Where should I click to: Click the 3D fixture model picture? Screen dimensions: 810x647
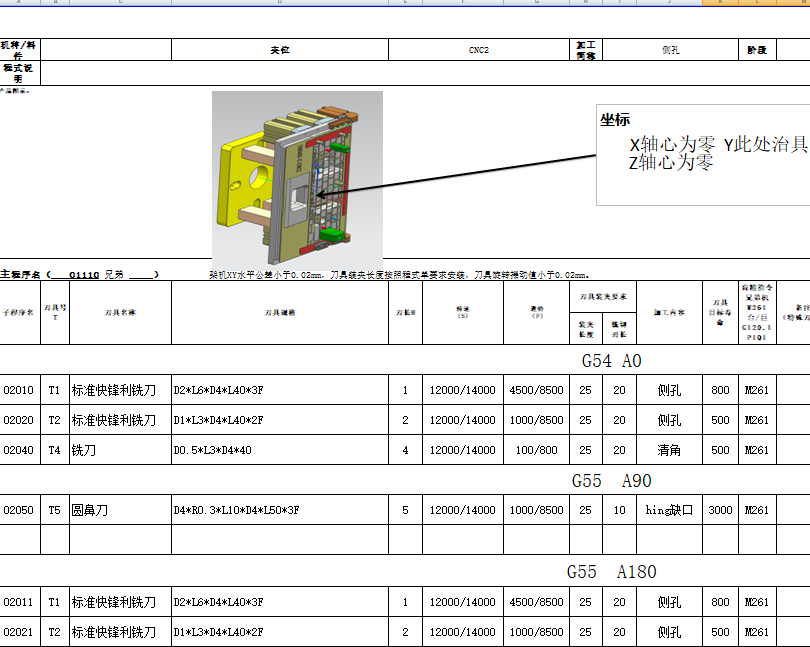click(296, 175)
